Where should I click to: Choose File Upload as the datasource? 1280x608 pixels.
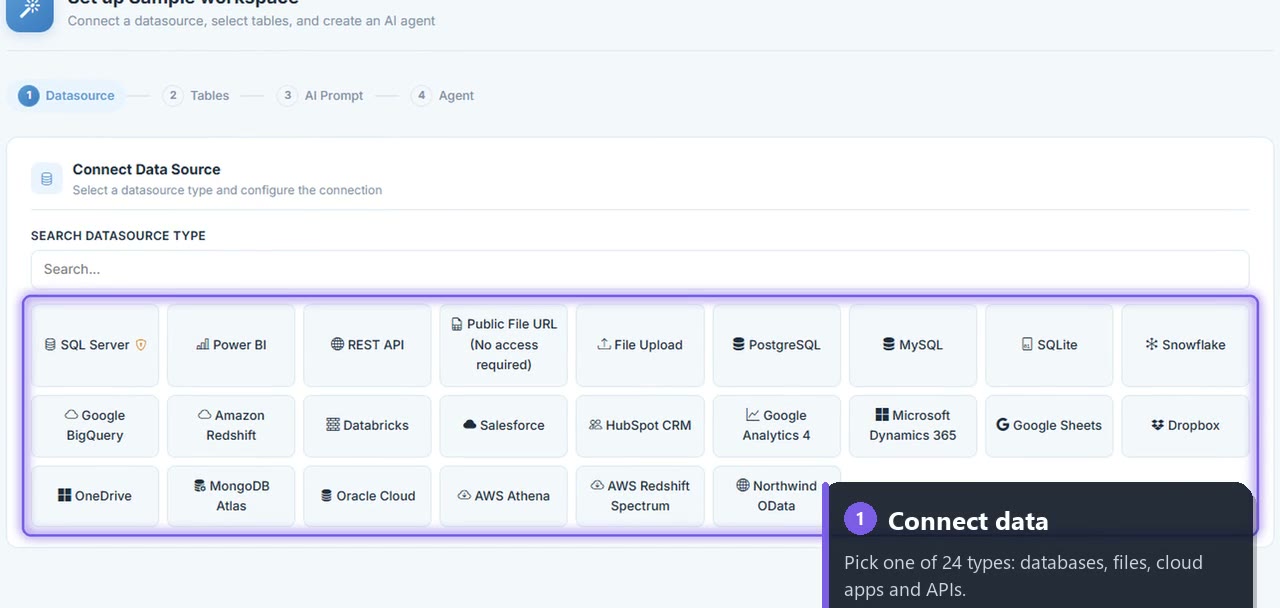640,345
